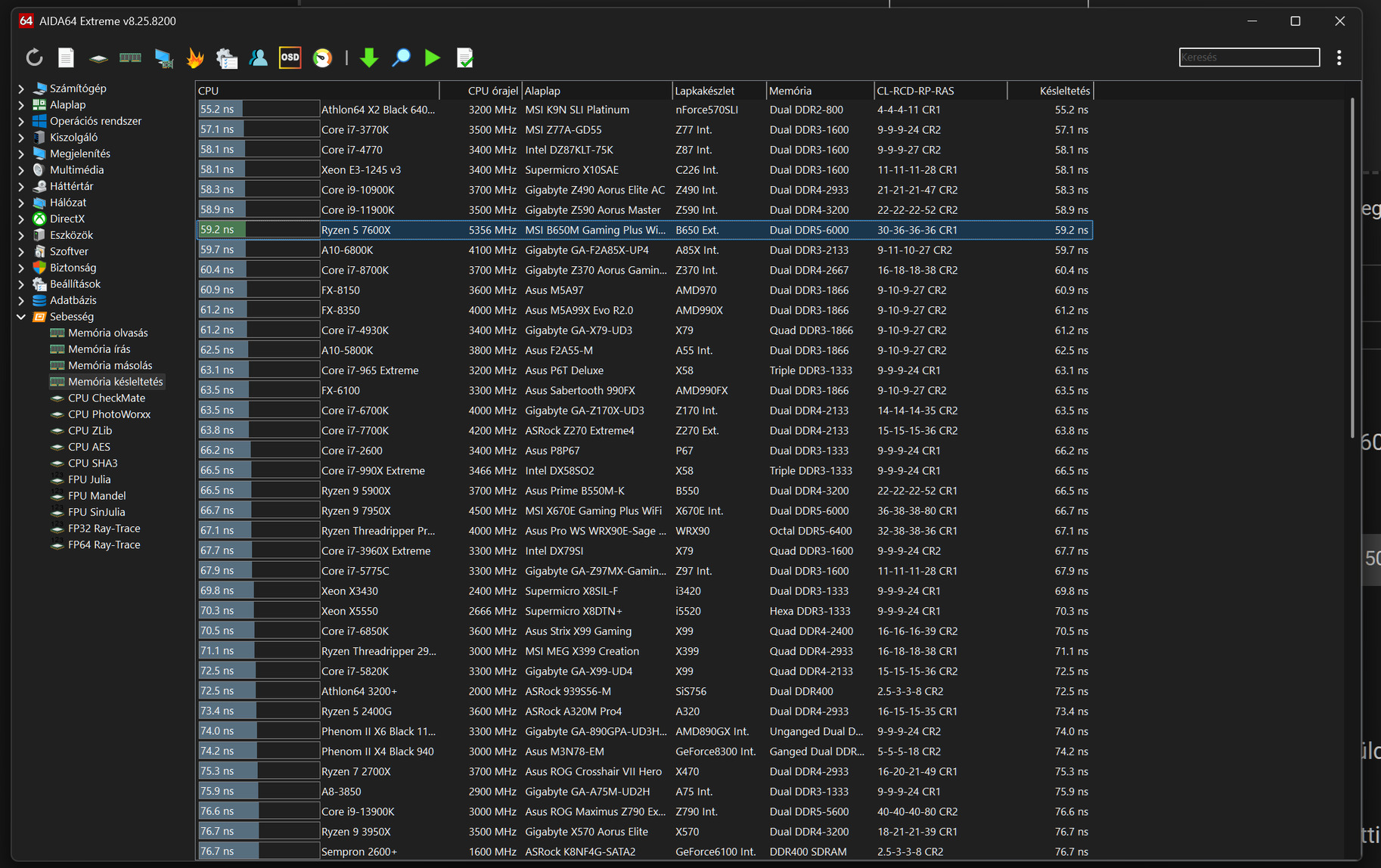Select DirectX in the sidebar tree

pyautogui.click(x=67, y=219)
